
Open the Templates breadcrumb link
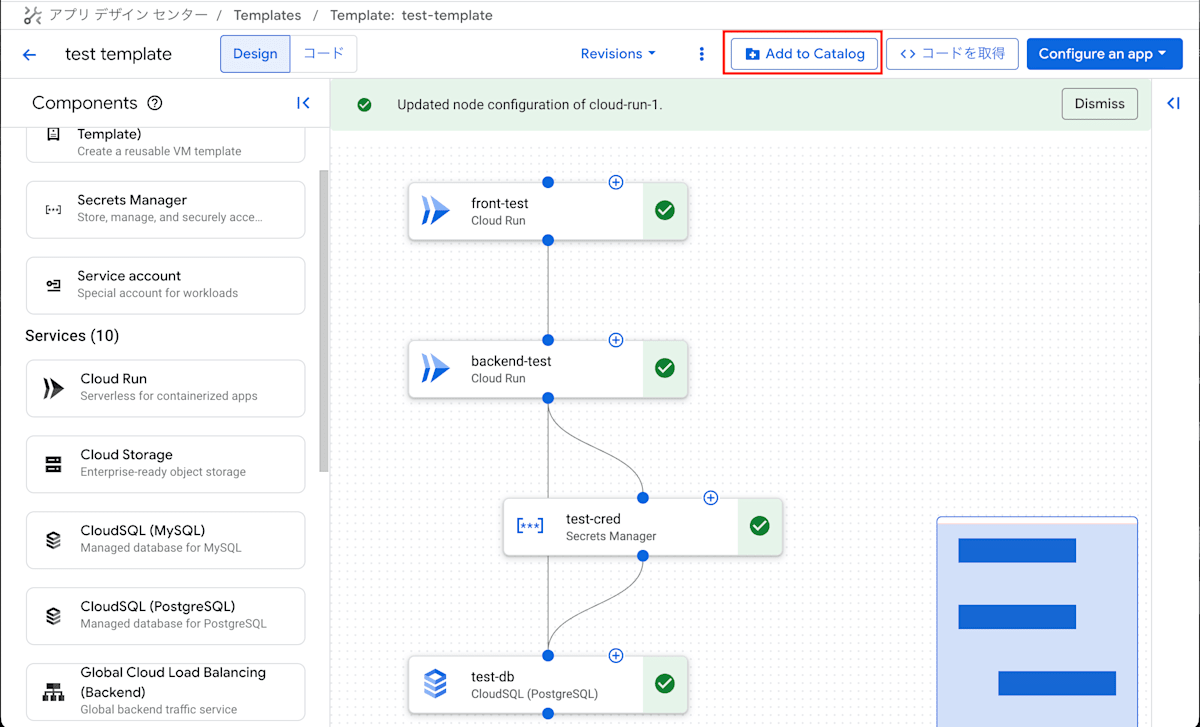[x=267, y=15]
